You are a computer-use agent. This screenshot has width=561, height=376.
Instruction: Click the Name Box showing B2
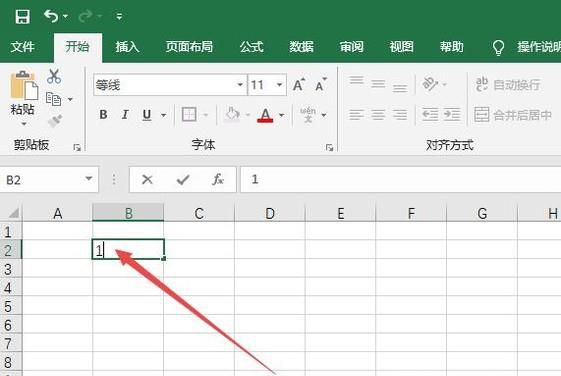click(x=42, y=180)
